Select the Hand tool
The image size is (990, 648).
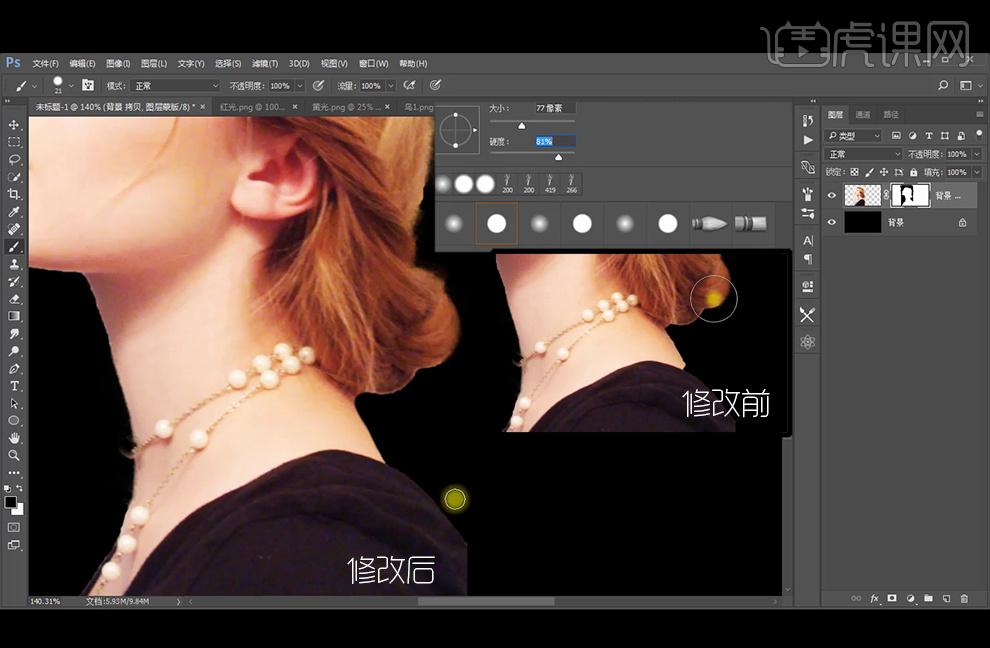point(14,438)
